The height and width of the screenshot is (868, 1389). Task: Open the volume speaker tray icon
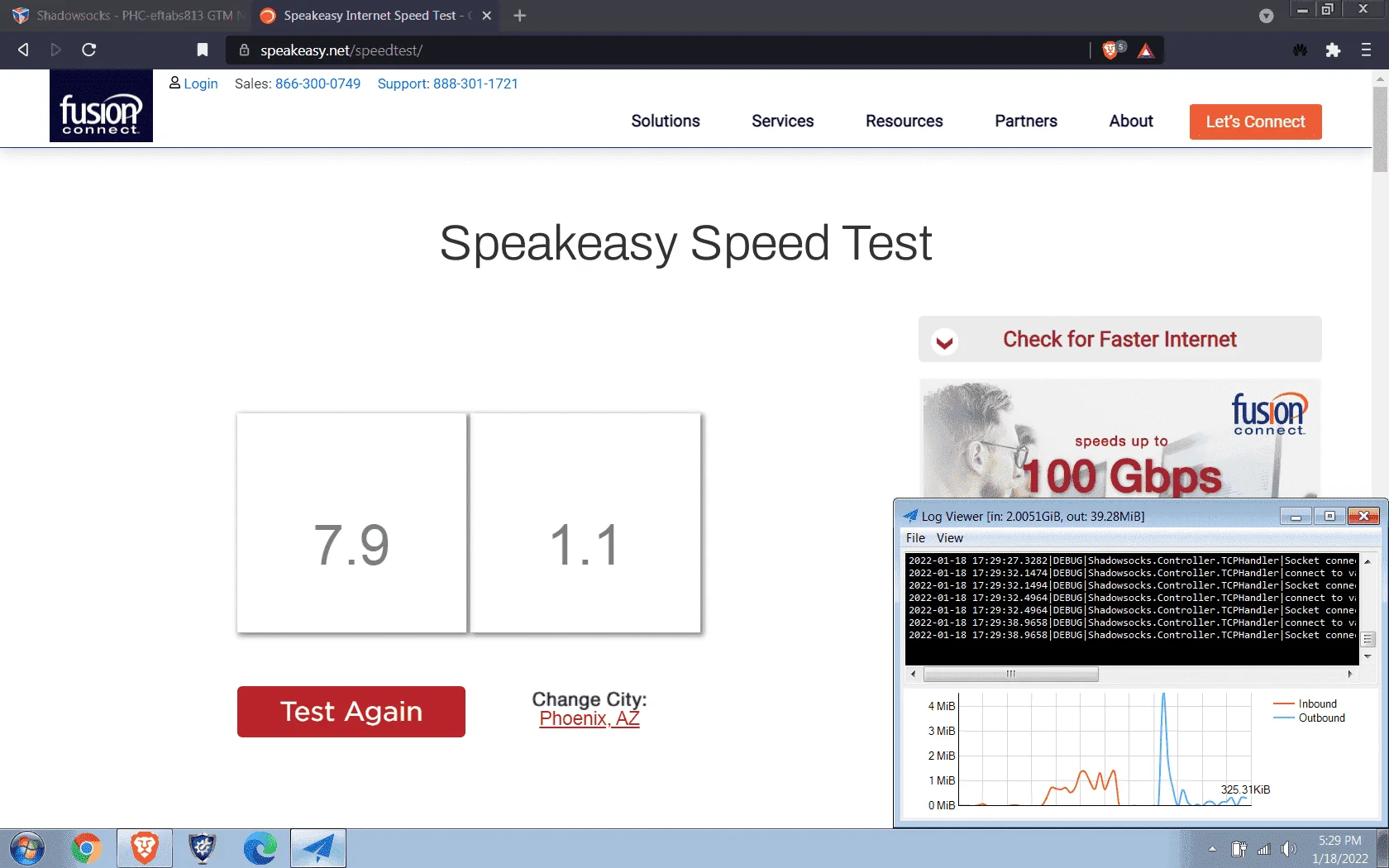1288,849
